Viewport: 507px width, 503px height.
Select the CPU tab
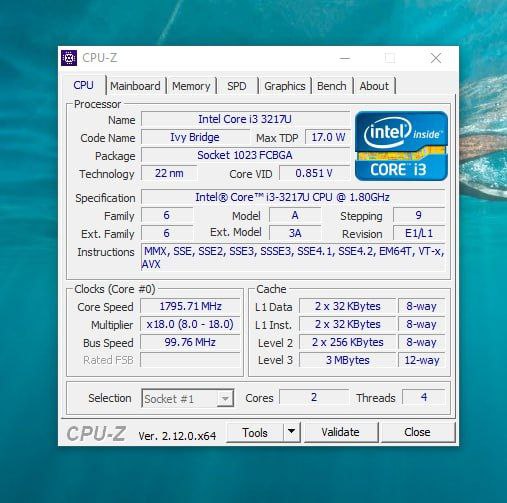tap(84, 85)
